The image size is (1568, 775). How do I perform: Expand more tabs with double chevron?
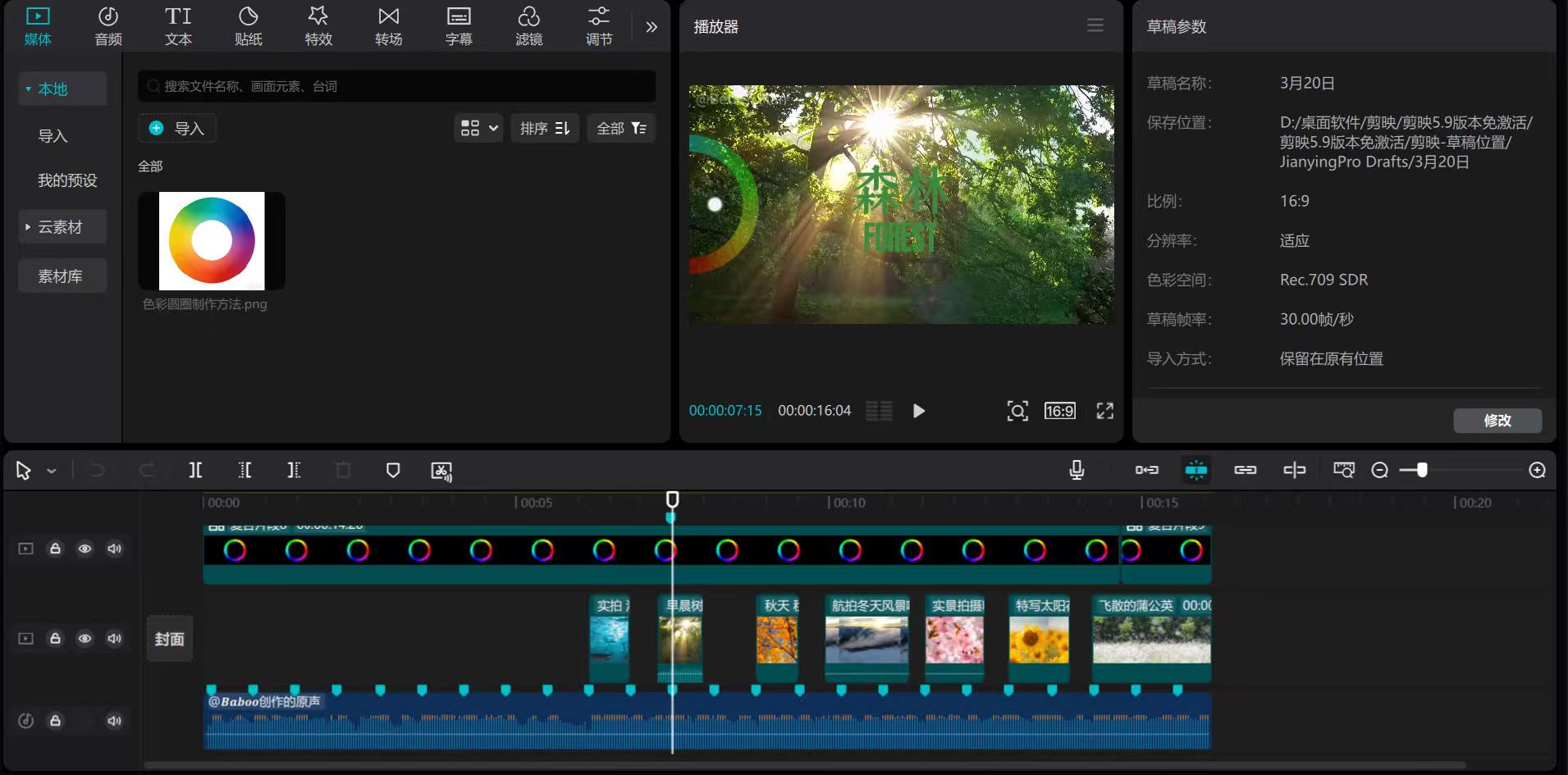click(x=651, y=27)
